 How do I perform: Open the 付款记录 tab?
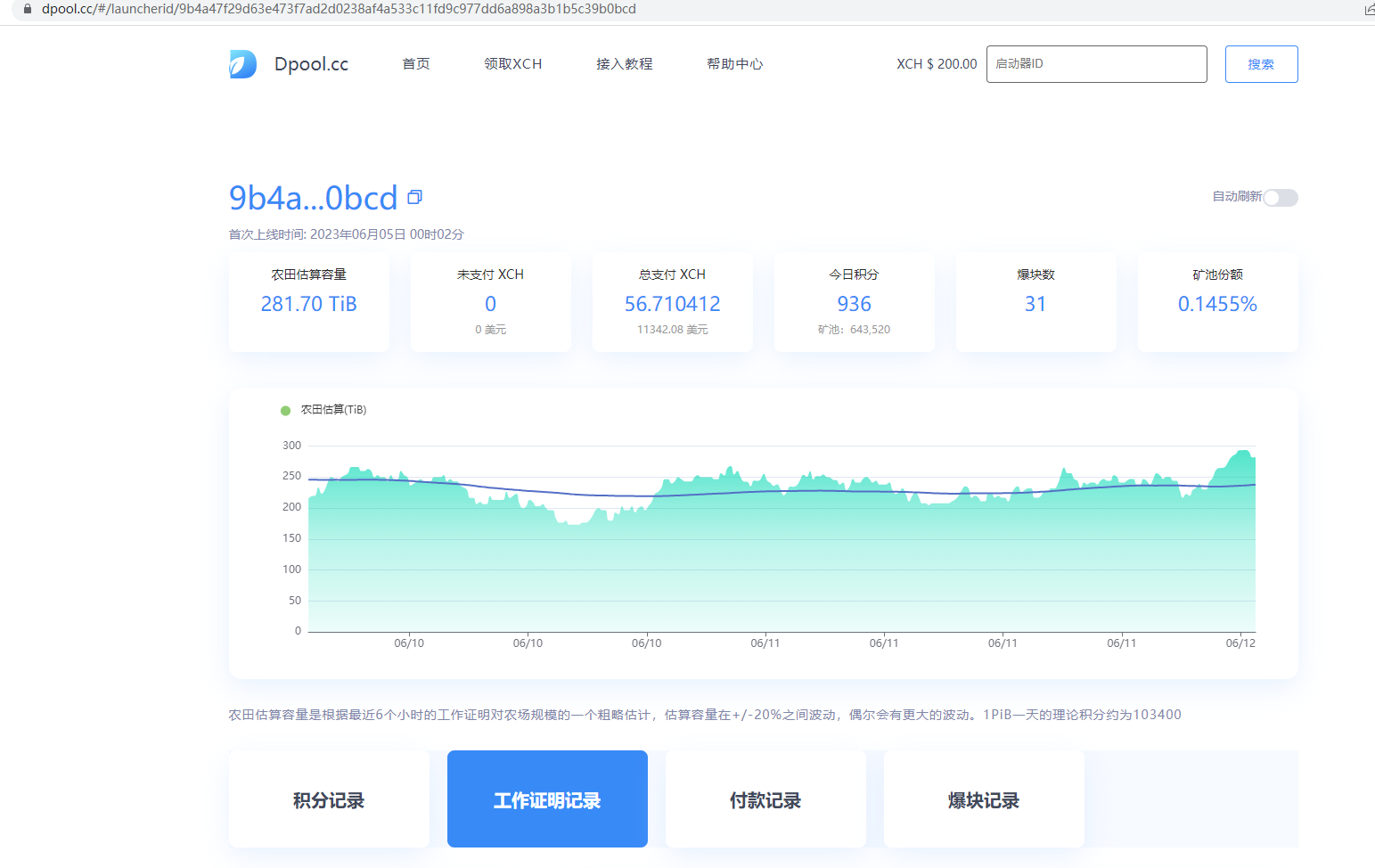pos(765,799)
